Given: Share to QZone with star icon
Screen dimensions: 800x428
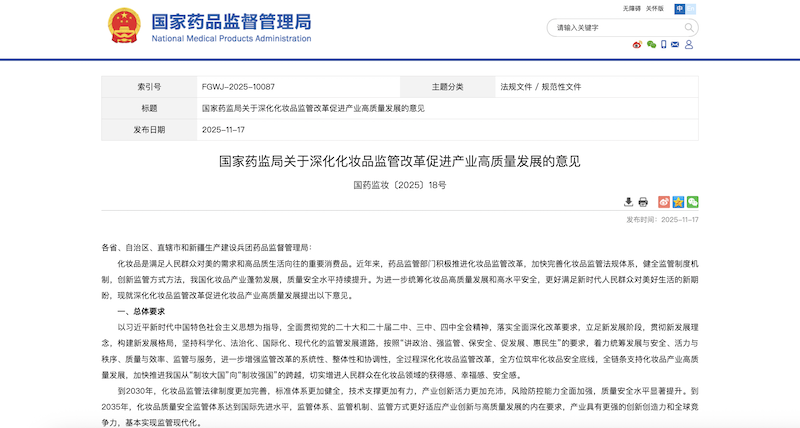Looking at the screenshot, I should pyautogui.click(x=678, y=202).
